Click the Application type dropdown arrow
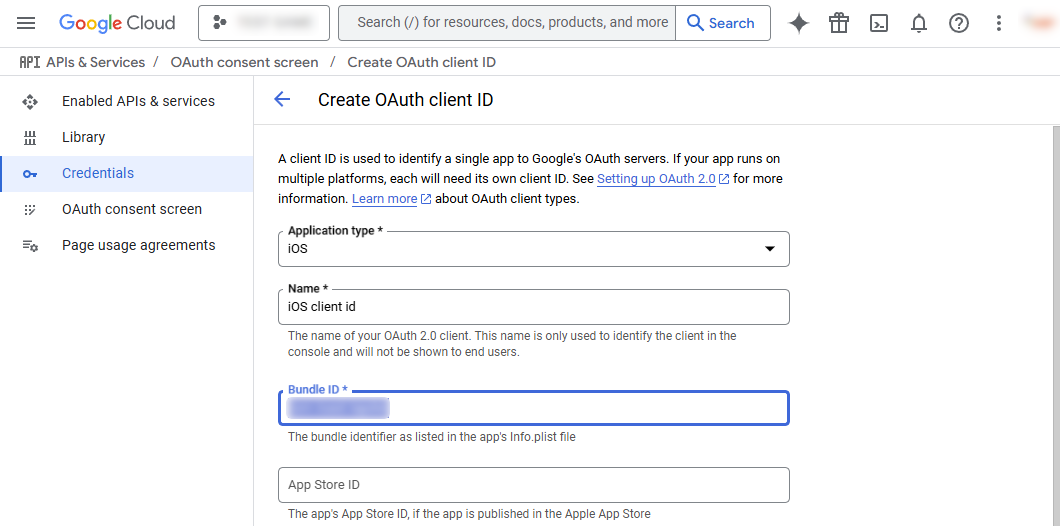Image resolution: width=1060 pixels, height=526 pixels. 769,249
